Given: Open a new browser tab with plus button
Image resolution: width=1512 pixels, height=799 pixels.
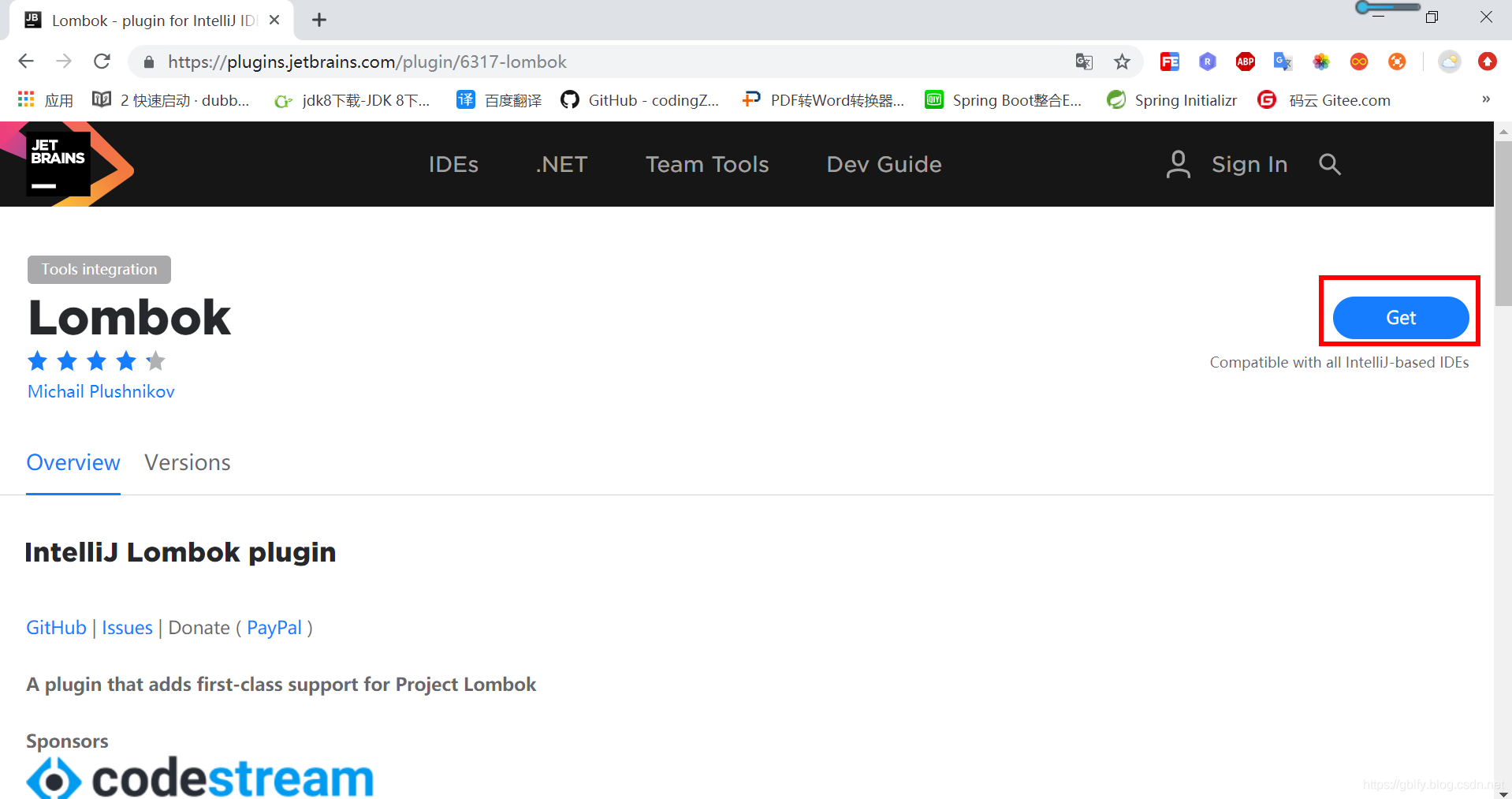Looking at the screenshot, I should [319, 20].
